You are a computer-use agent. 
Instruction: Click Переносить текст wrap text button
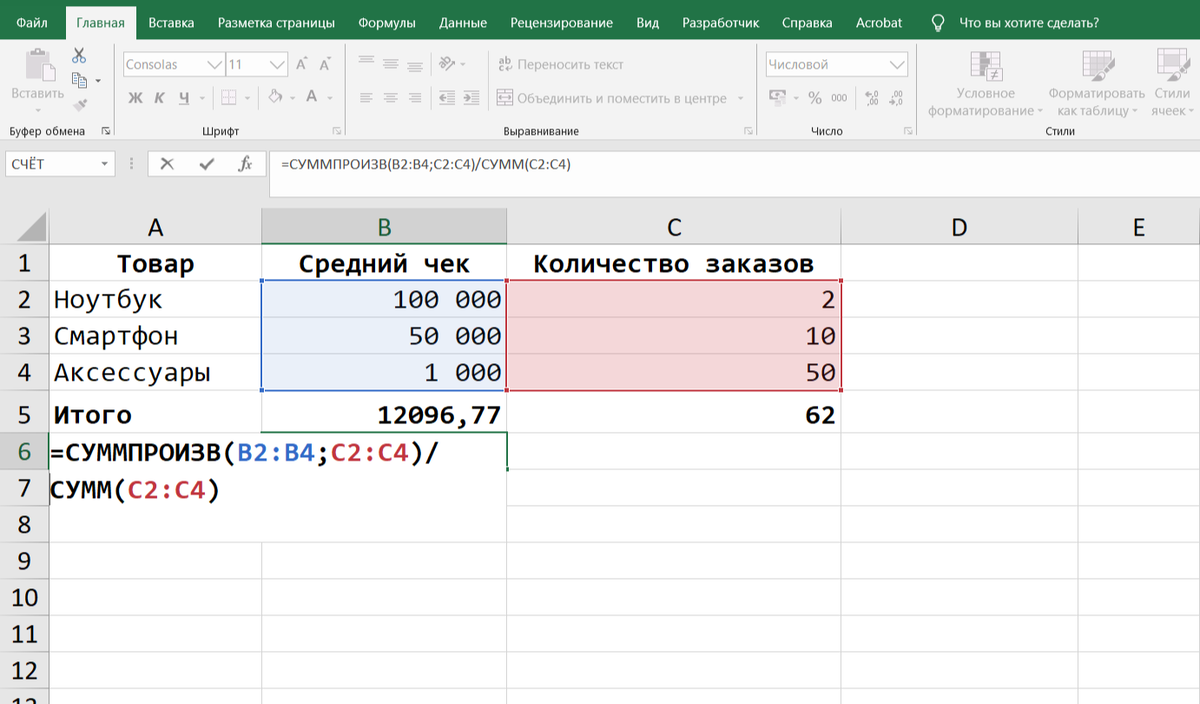point(560,64)
